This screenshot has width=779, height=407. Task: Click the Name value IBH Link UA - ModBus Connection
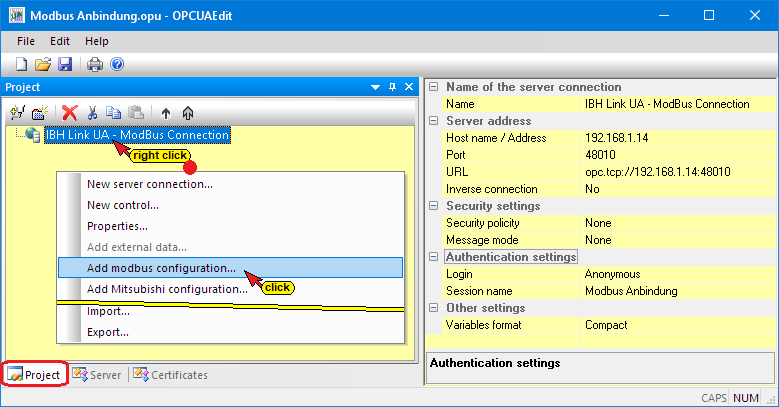(x=667, y=104)
